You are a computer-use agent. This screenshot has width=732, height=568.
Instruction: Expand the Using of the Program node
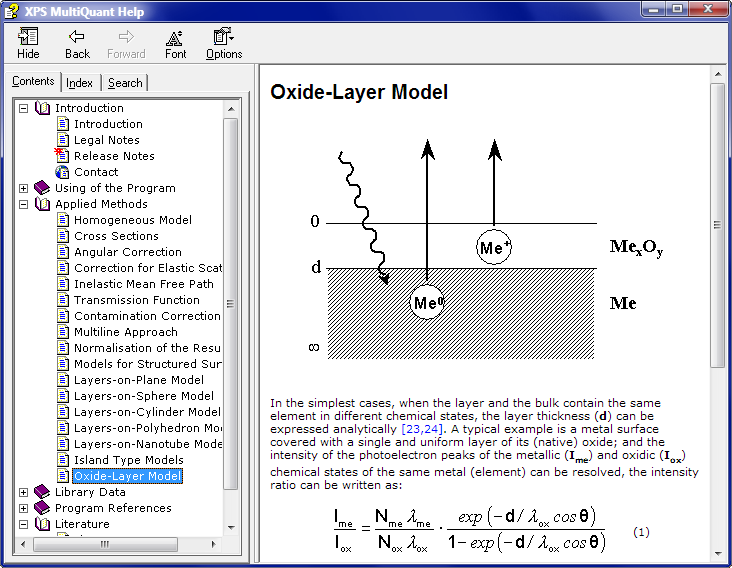(24, 188)
